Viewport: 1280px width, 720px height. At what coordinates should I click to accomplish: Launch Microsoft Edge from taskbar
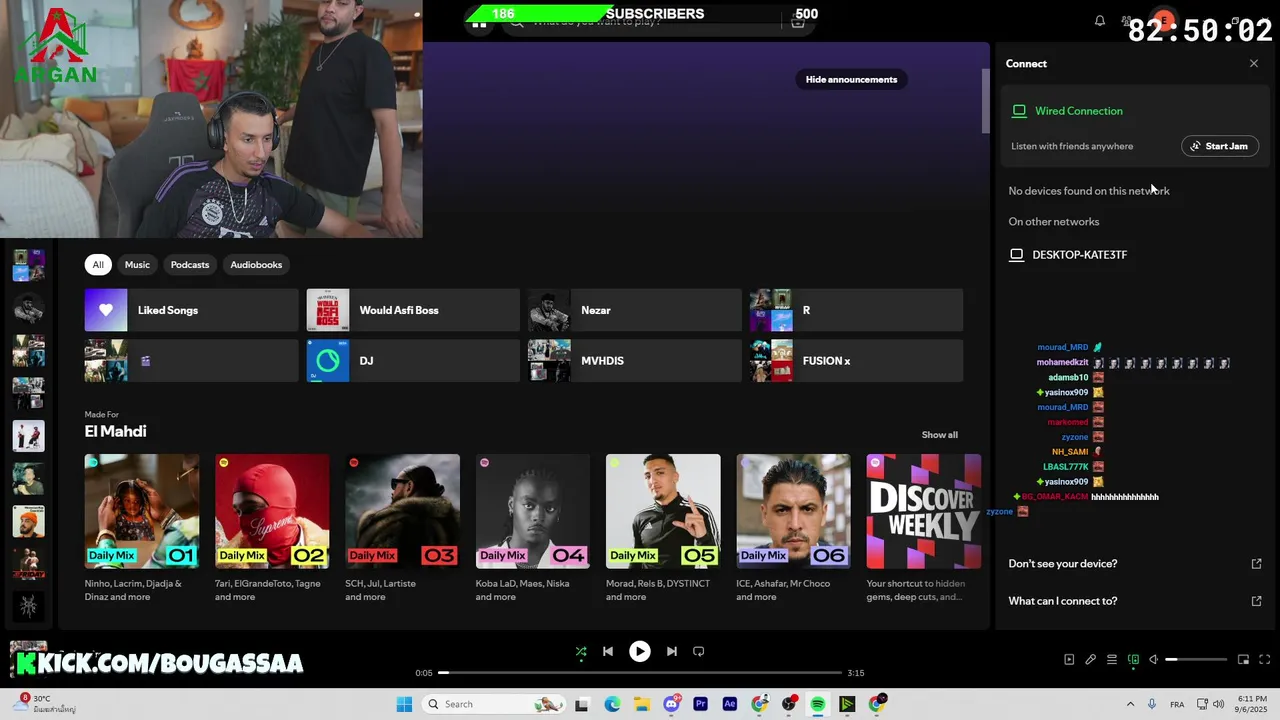pos(612,704)
